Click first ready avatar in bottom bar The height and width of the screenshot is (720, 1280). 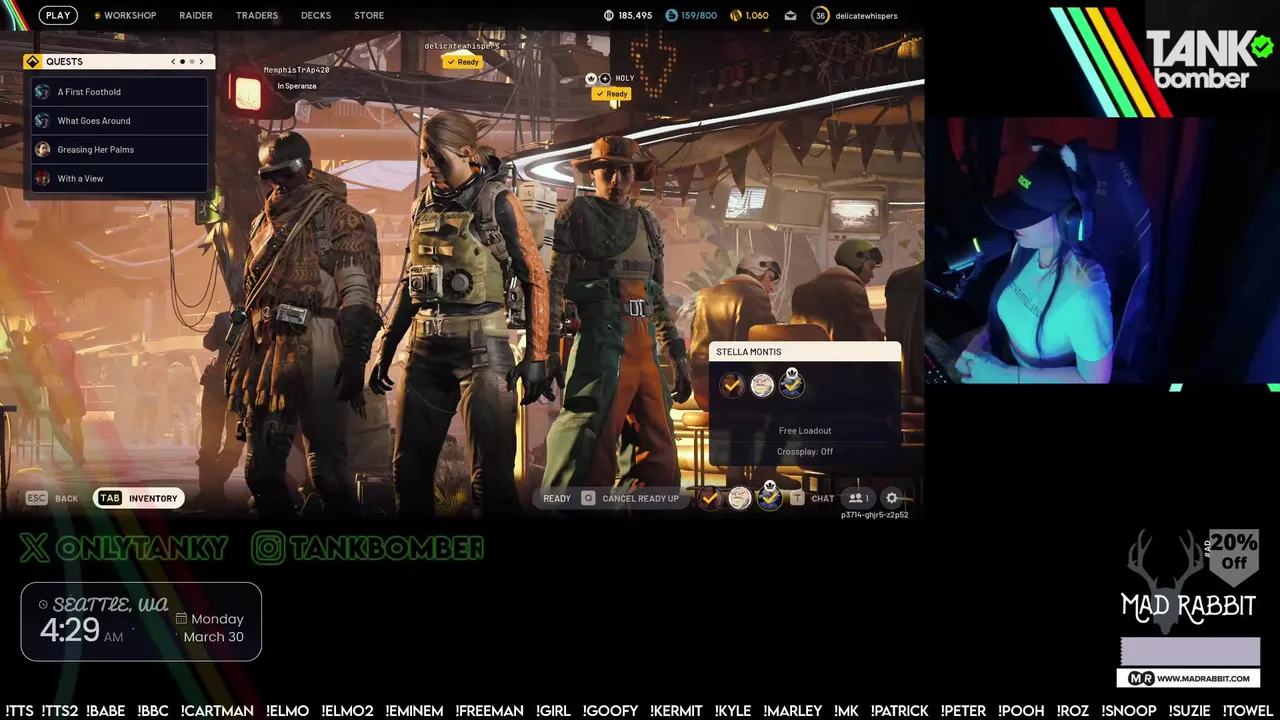pos(709,498)
